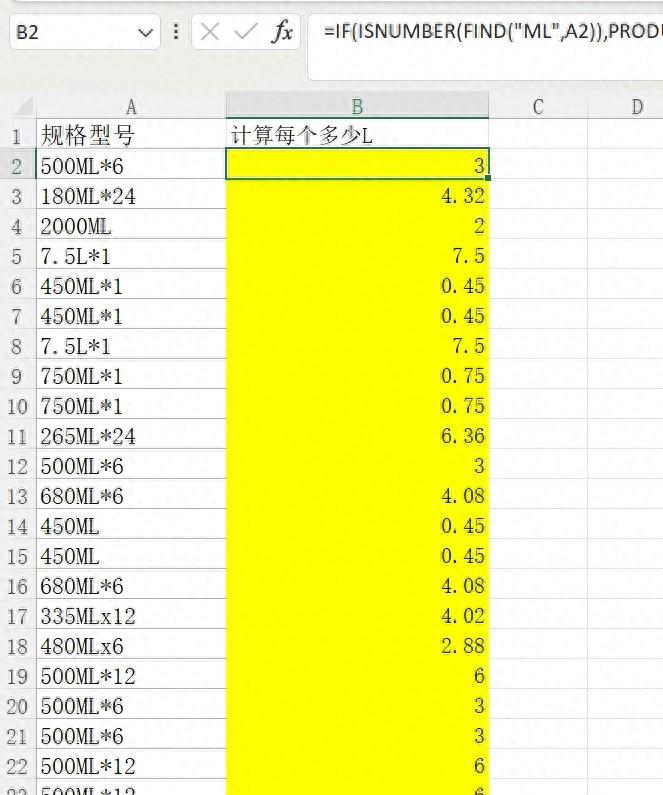Open the Name Box dropdown arrow
The height and width of the screenshot is (795, 663).
pos(145,33)
